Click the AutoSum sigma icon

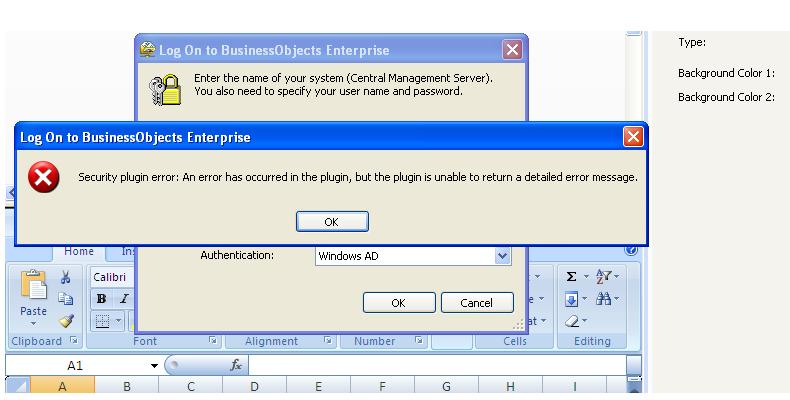pos(572,277)
